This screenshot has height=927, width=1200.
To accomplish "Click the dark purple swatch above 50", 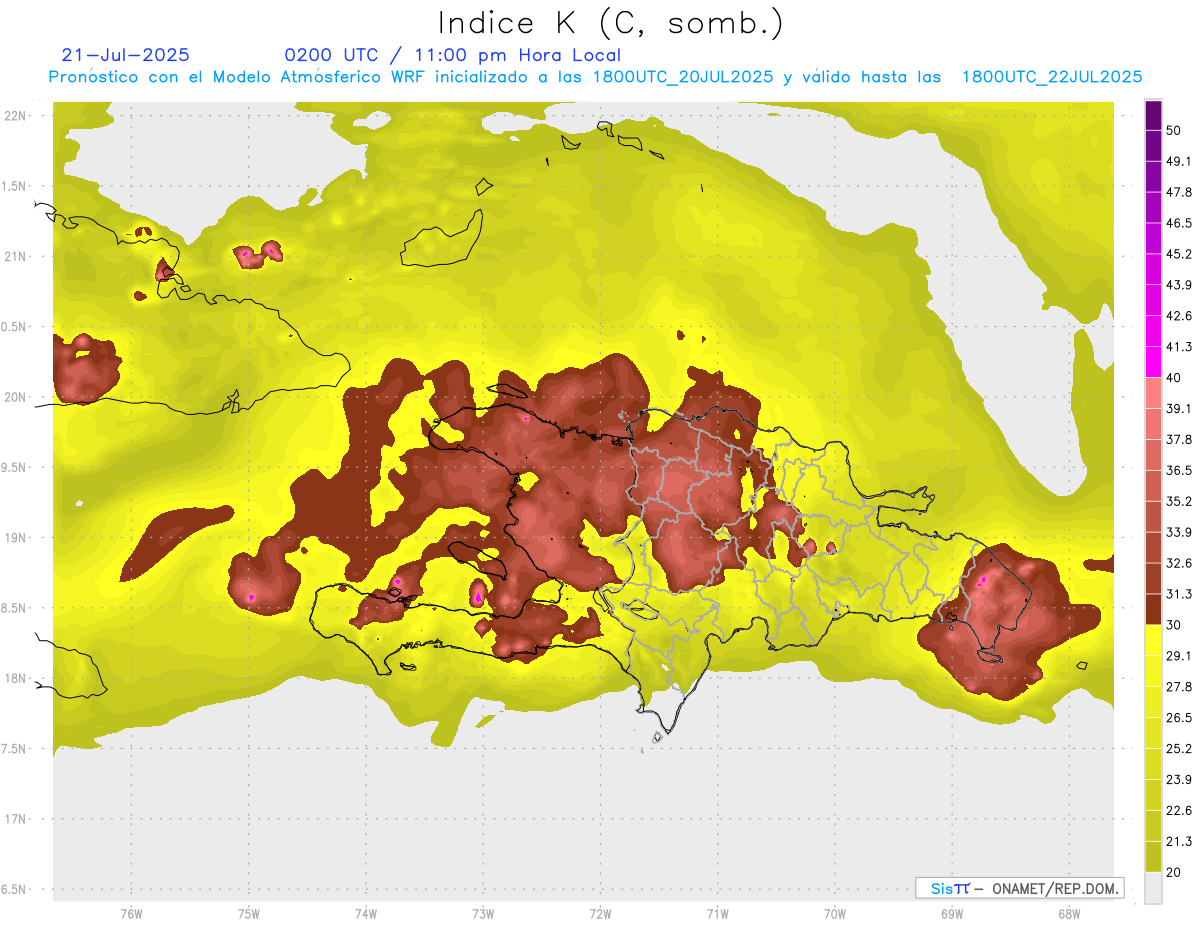I will tap(1154, 114).
